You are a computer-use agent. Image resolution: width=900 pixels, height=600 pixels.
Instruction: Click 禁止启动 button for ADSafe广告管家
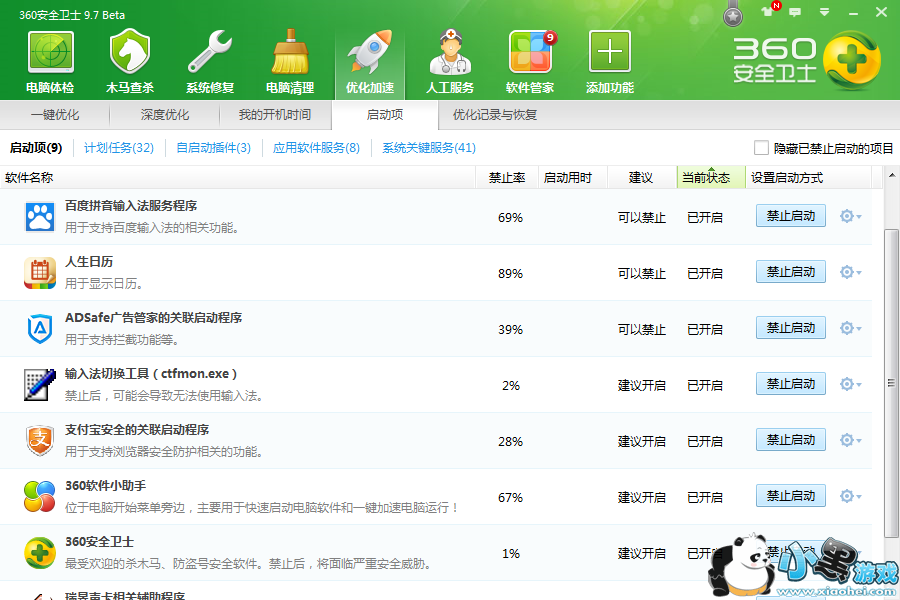[x=790, y=328]
